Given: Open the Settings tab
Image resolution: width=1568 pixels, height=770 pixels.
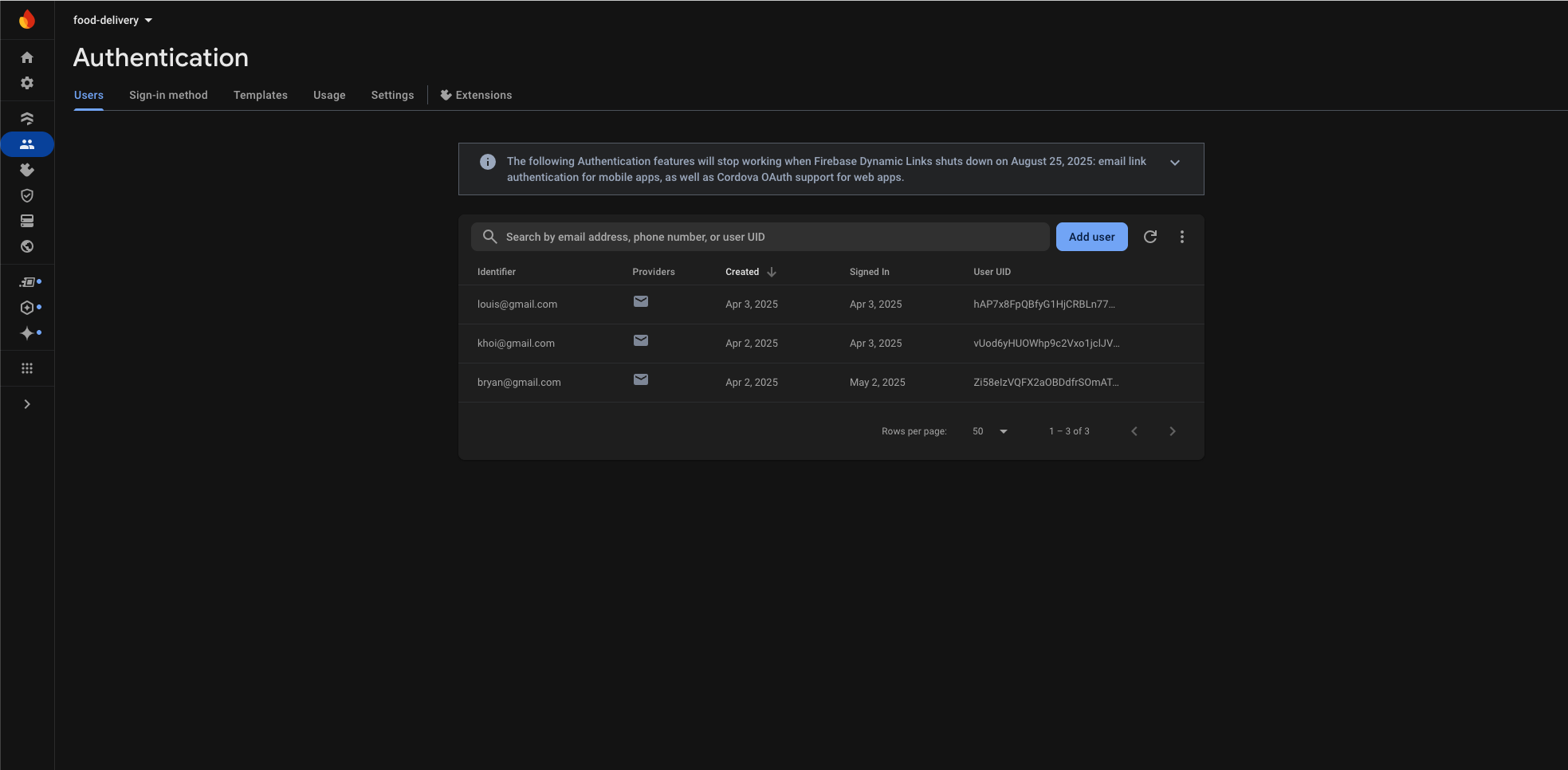Looking at the screenshot, I should point(392,95).
